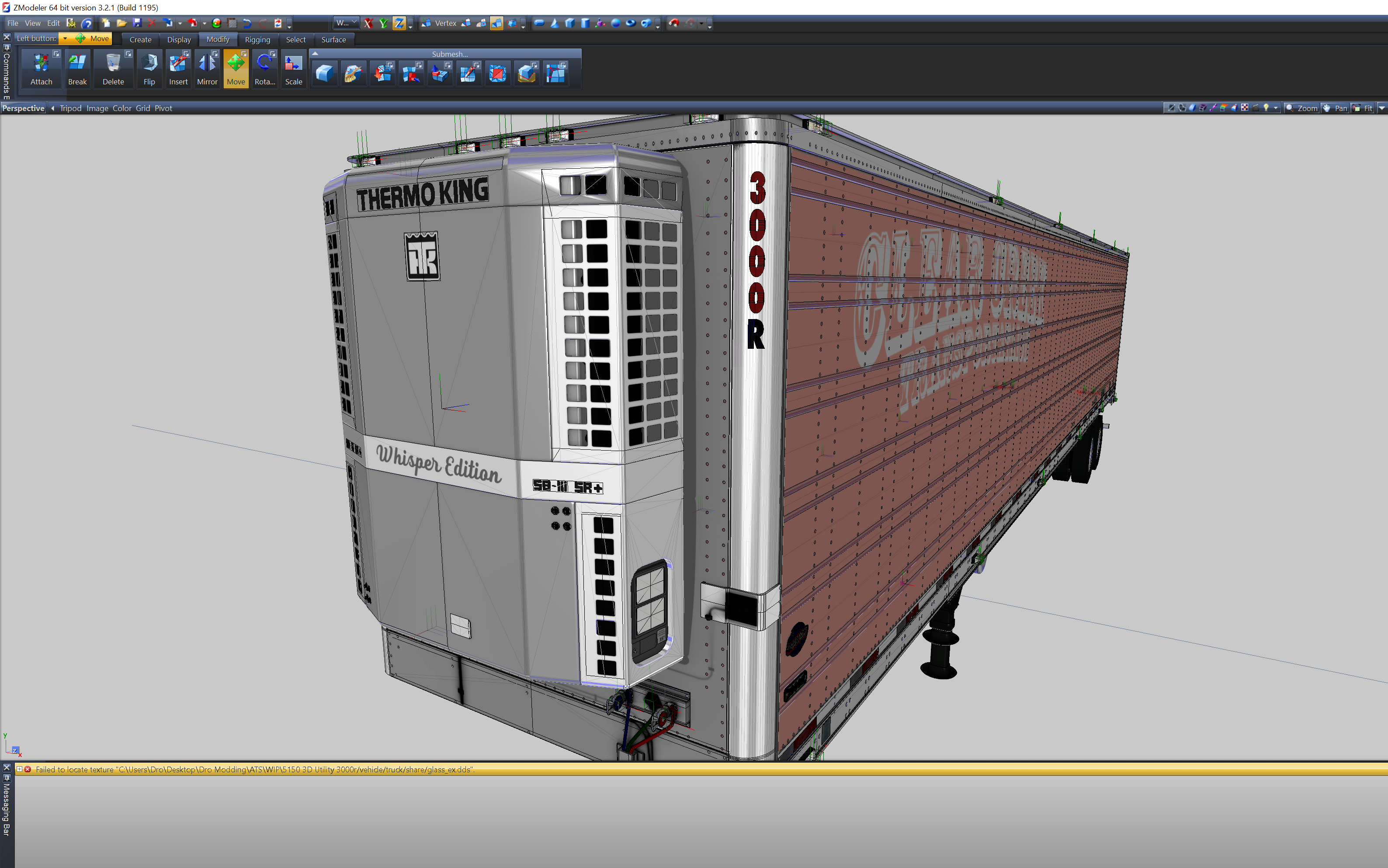Viewport: 1388px width, 868px height.
Task: Close the Commands panel with X
Action: coord(7,37)
